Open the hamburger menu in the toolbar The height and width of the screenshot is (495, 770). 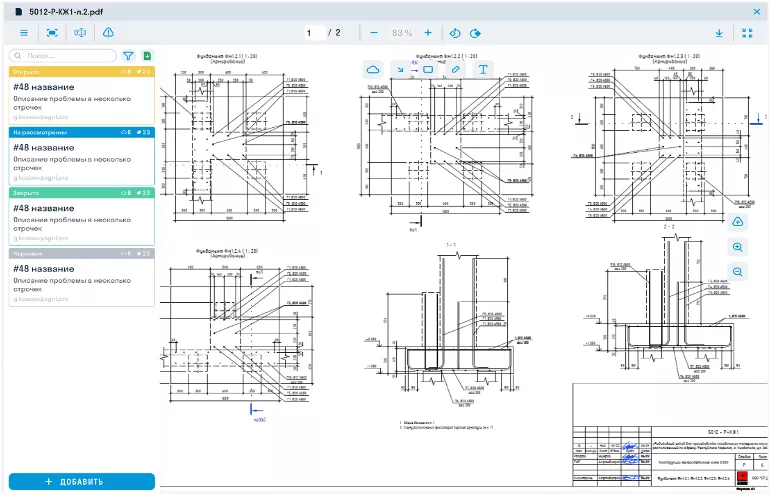pyautogui.click(x=24, y=33)
